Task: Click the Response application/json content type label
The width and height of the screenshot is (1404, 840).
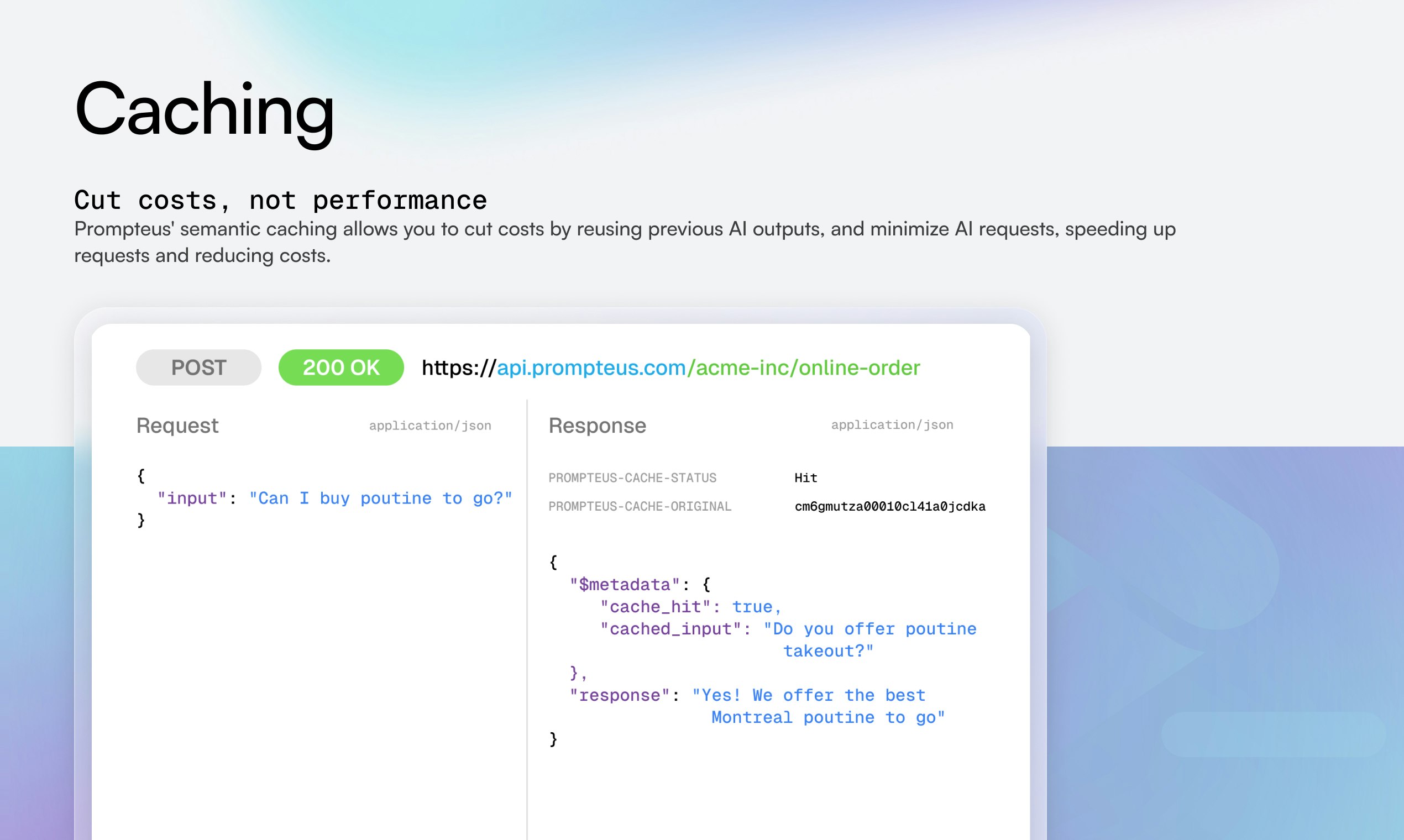Action: click(892, 424)
